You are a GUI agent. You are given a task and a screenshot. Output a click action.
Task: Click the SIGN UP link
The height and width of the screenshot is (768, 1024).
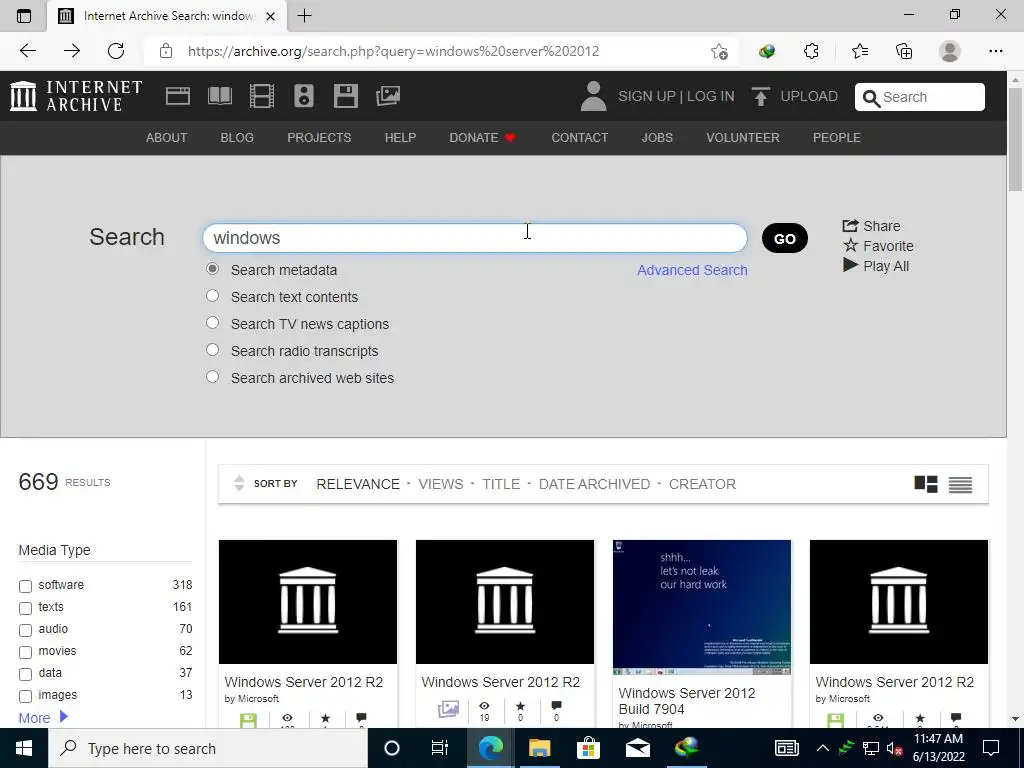coord(647,96)
